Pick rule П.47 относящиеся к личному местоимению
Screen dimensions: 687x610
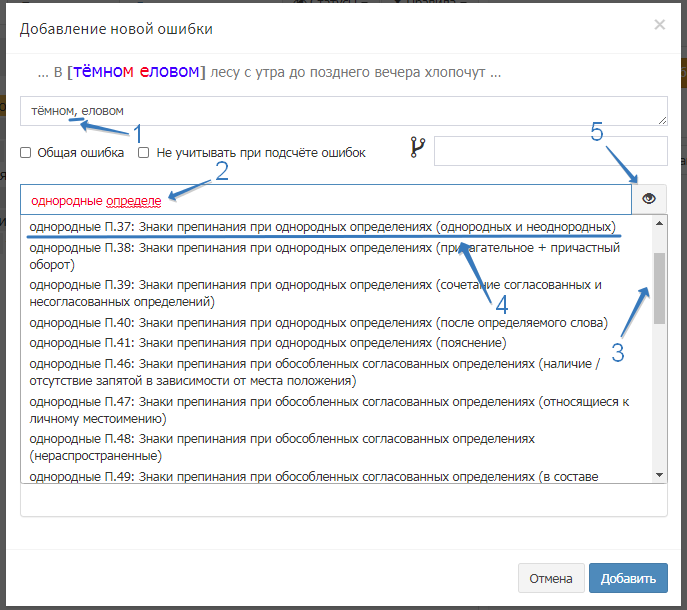[322, 410]
